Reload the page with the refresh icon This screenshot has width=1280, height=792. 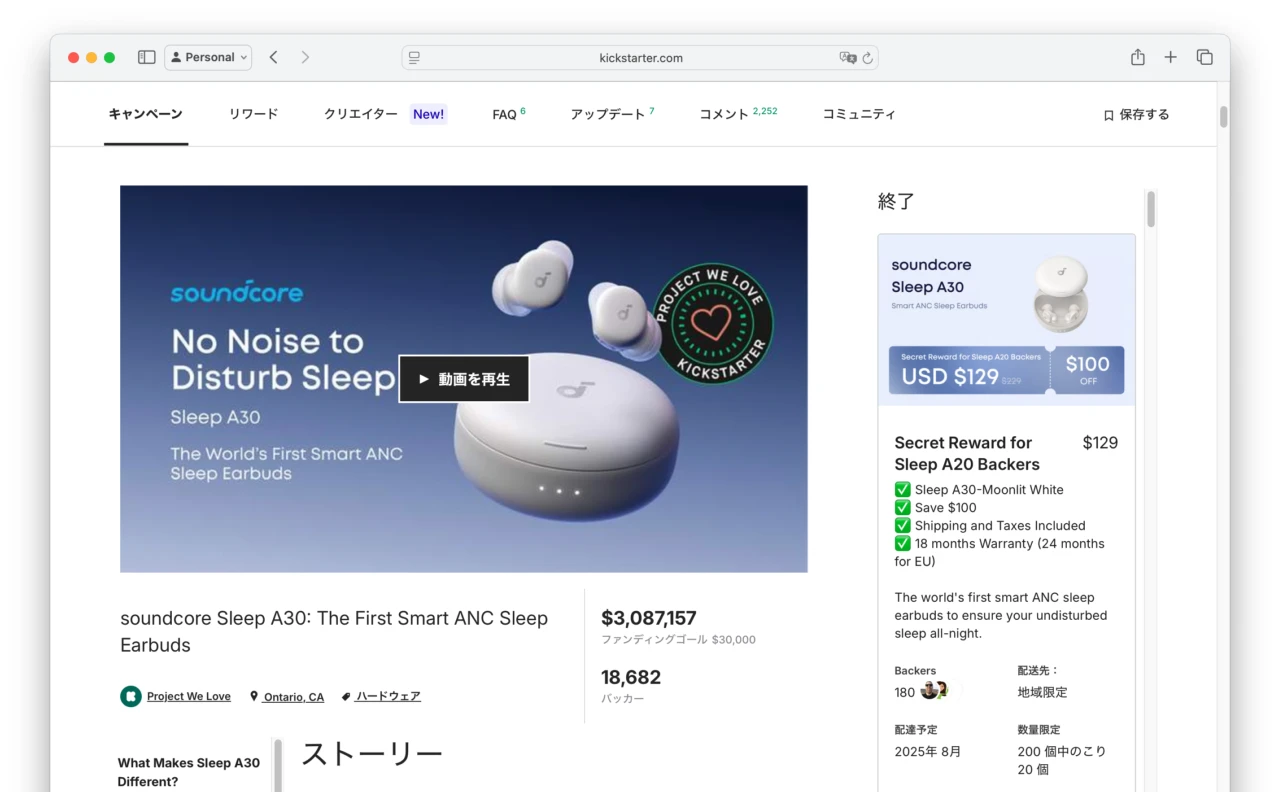point(866,58)
